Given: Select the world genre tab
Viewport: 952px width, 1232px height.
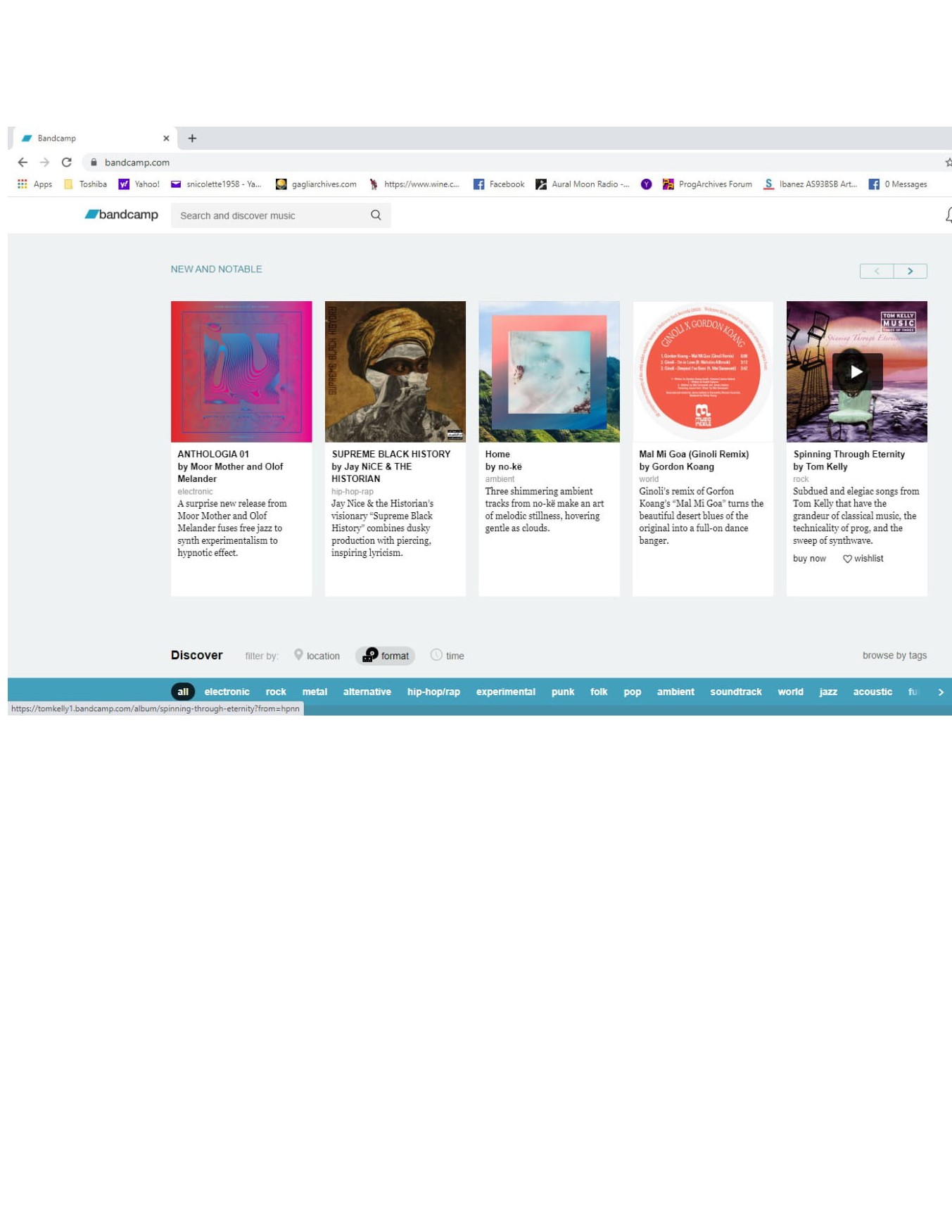Looking at the screenshot, I should click(790, 692).
